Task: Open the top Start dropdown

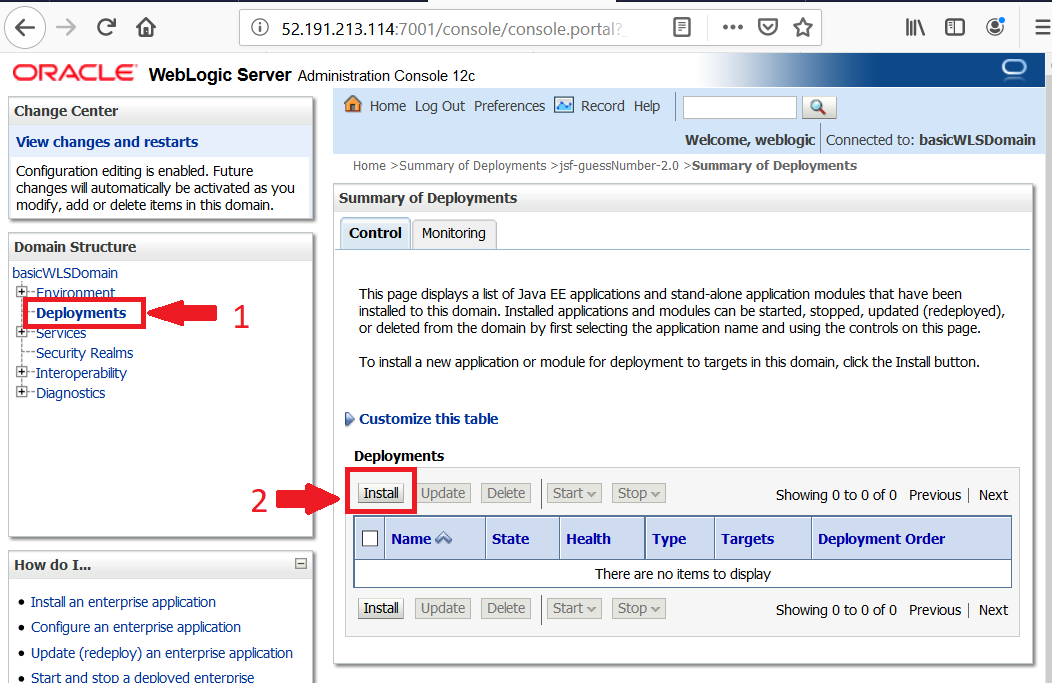Action: pos(574,493)
